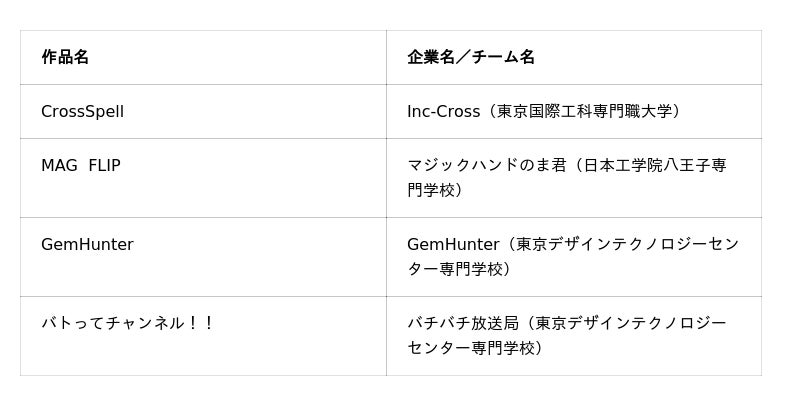
Task: Click 門学校 on MAG FLIP row's second line
Action: [x=431, y=189]
